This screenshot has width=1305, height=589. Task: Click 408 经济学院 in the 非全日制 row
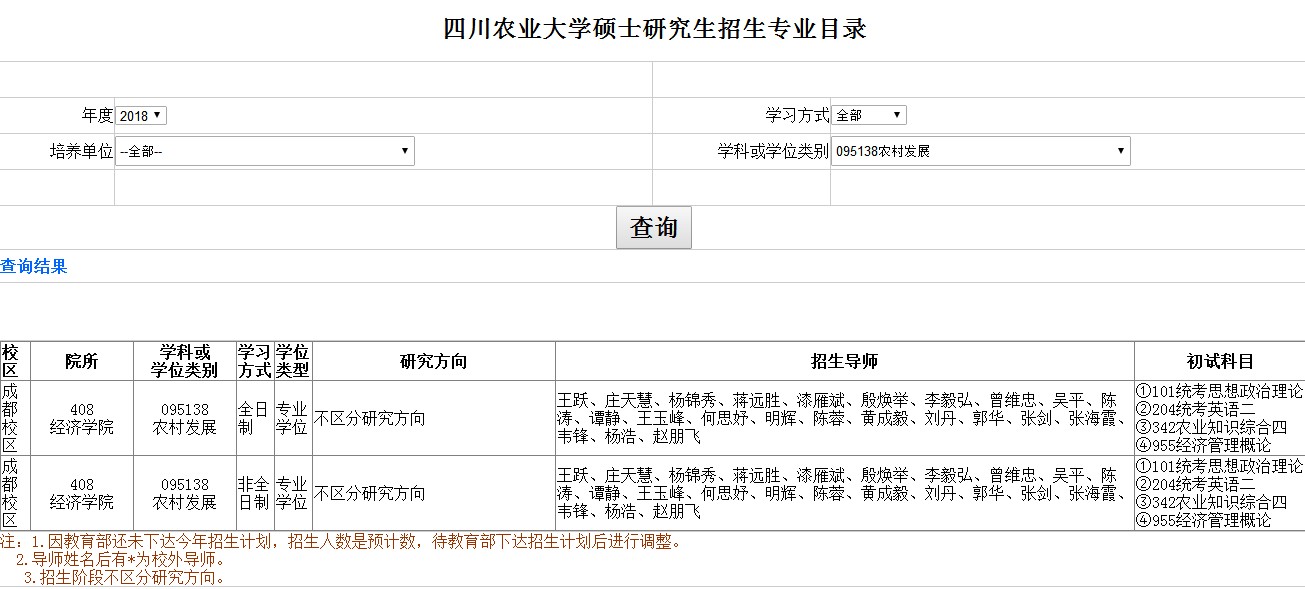coord(82,493)
